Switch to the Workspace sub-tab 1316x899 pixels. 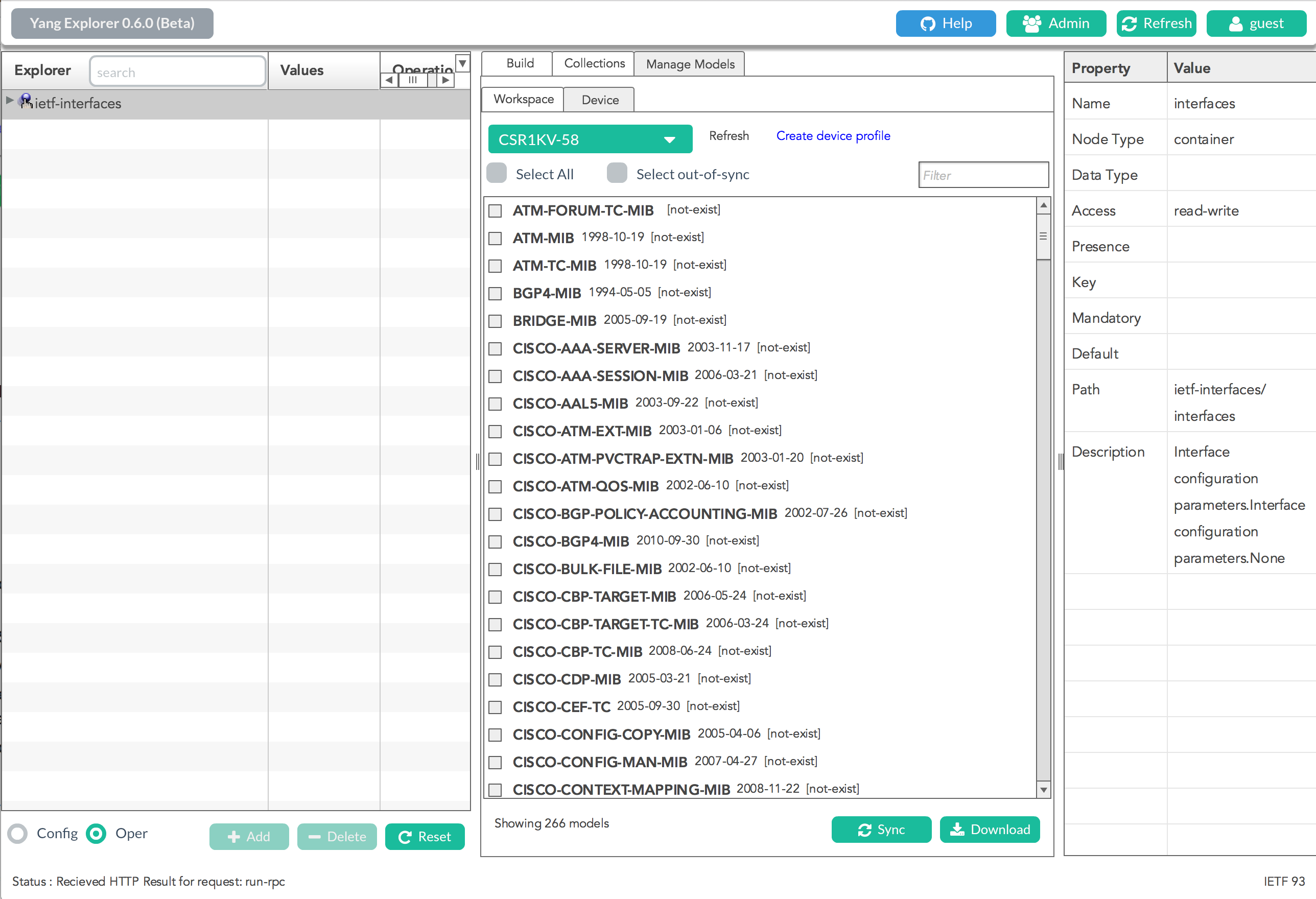pyautogui.click(x=523, y=100)
